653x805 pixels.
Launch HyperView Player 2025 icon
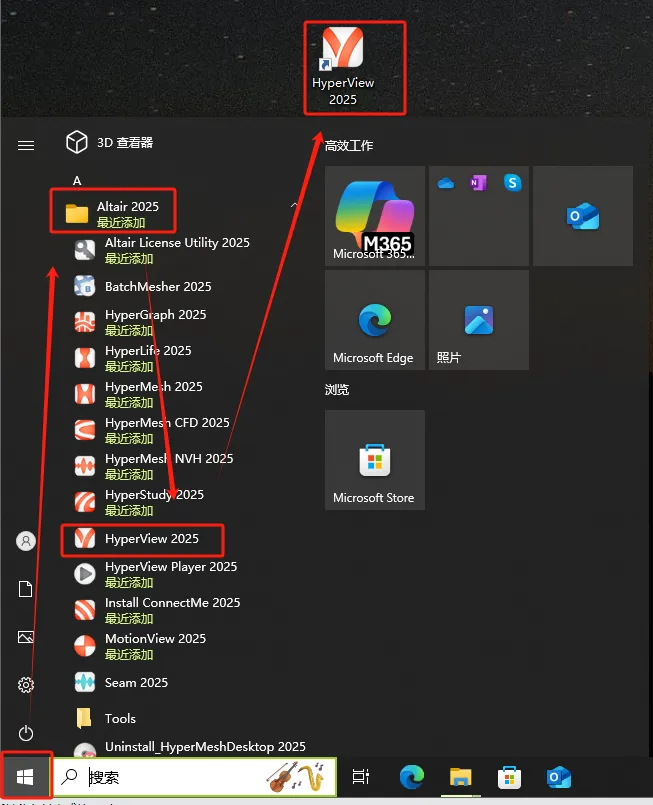(85, 574)
